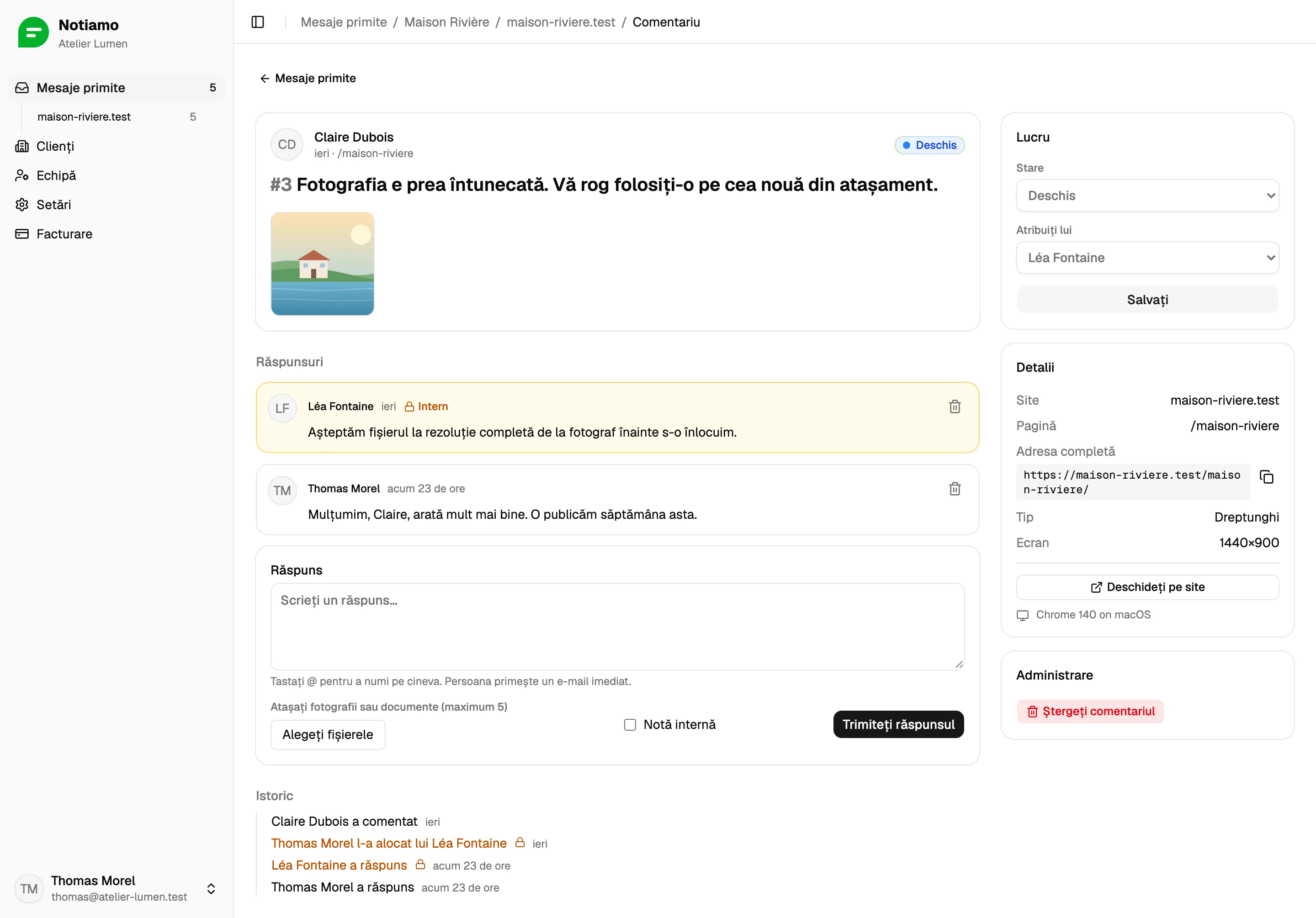1316x918 pixels.
Task: Click Maison Rivière breadcrumb
Action: tap(446, 22)
